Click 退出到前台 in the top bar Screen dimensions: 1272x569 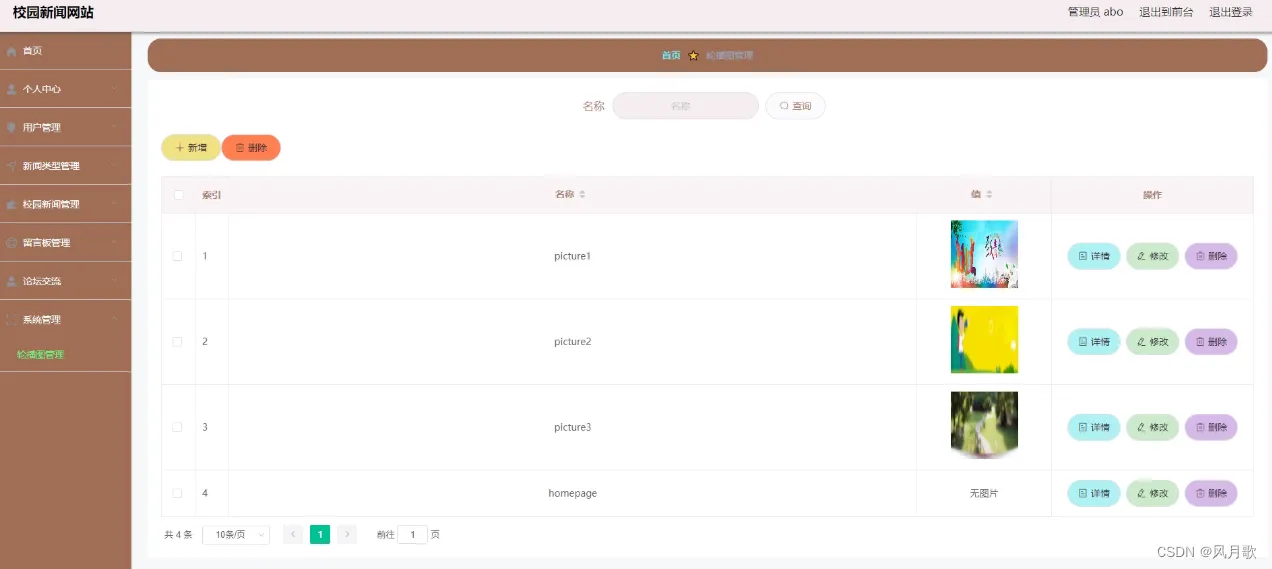(1166, 12)
